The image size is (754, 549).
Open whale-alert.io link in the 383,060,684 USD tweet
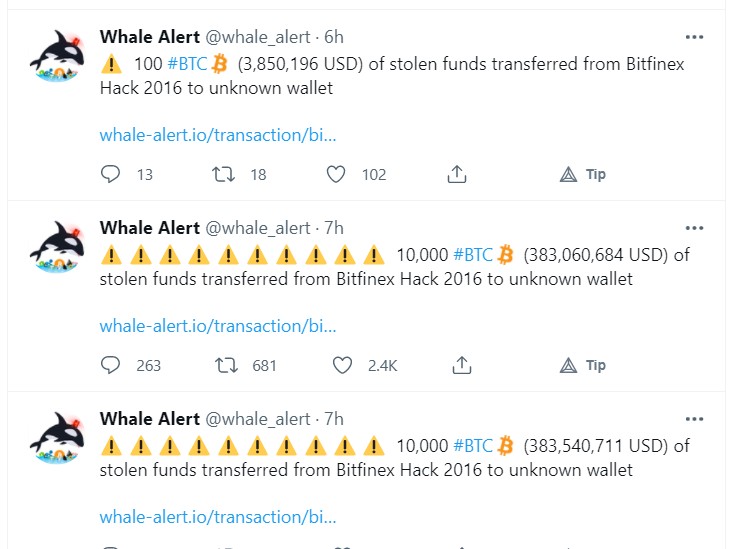point(218,325)
